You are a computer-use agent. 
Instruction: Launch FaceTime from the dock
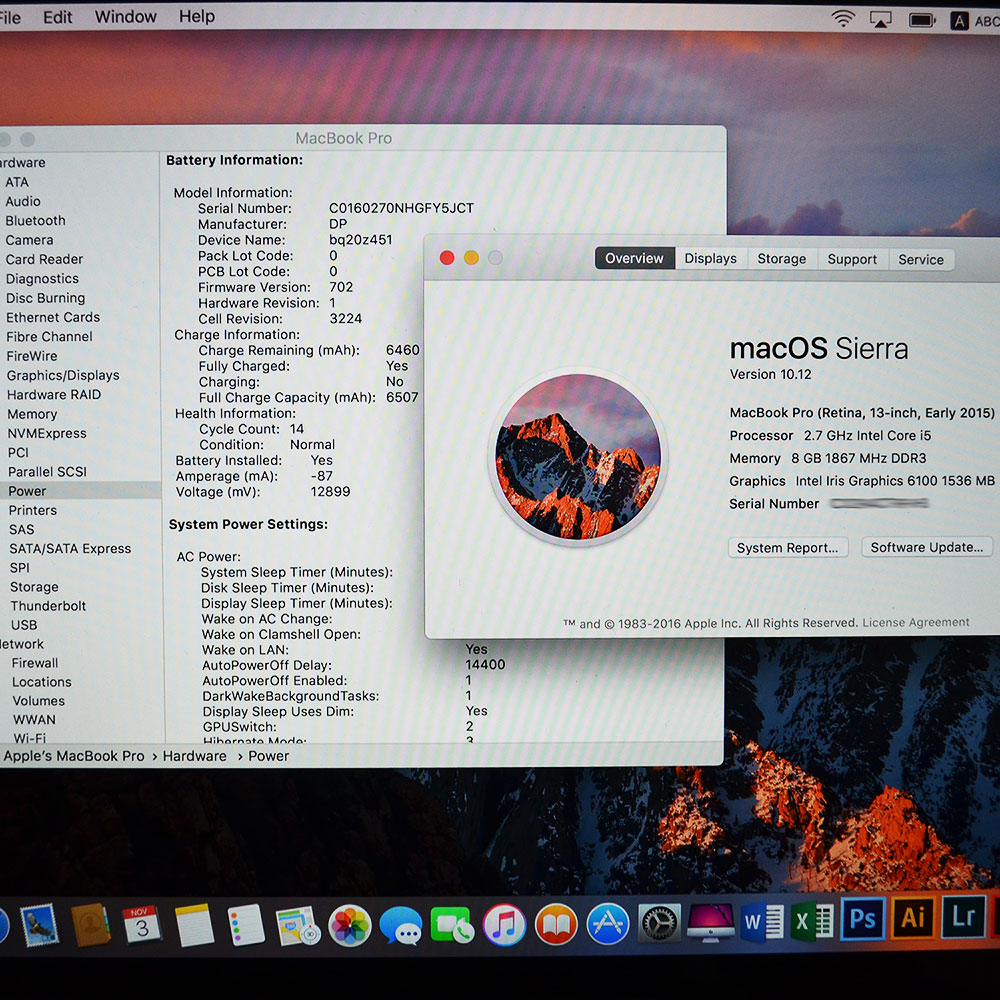coord(452,925)
